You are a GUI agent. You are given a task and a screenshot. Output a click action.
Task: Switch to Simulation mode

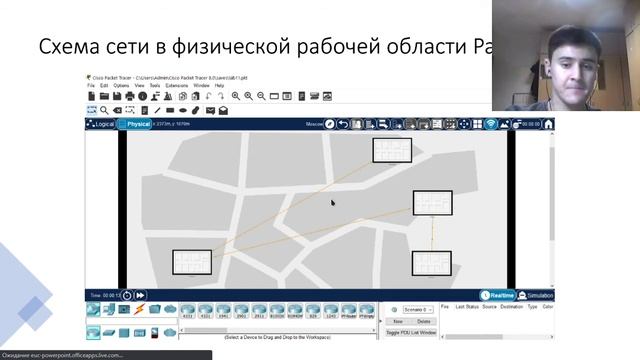[536, 295]
